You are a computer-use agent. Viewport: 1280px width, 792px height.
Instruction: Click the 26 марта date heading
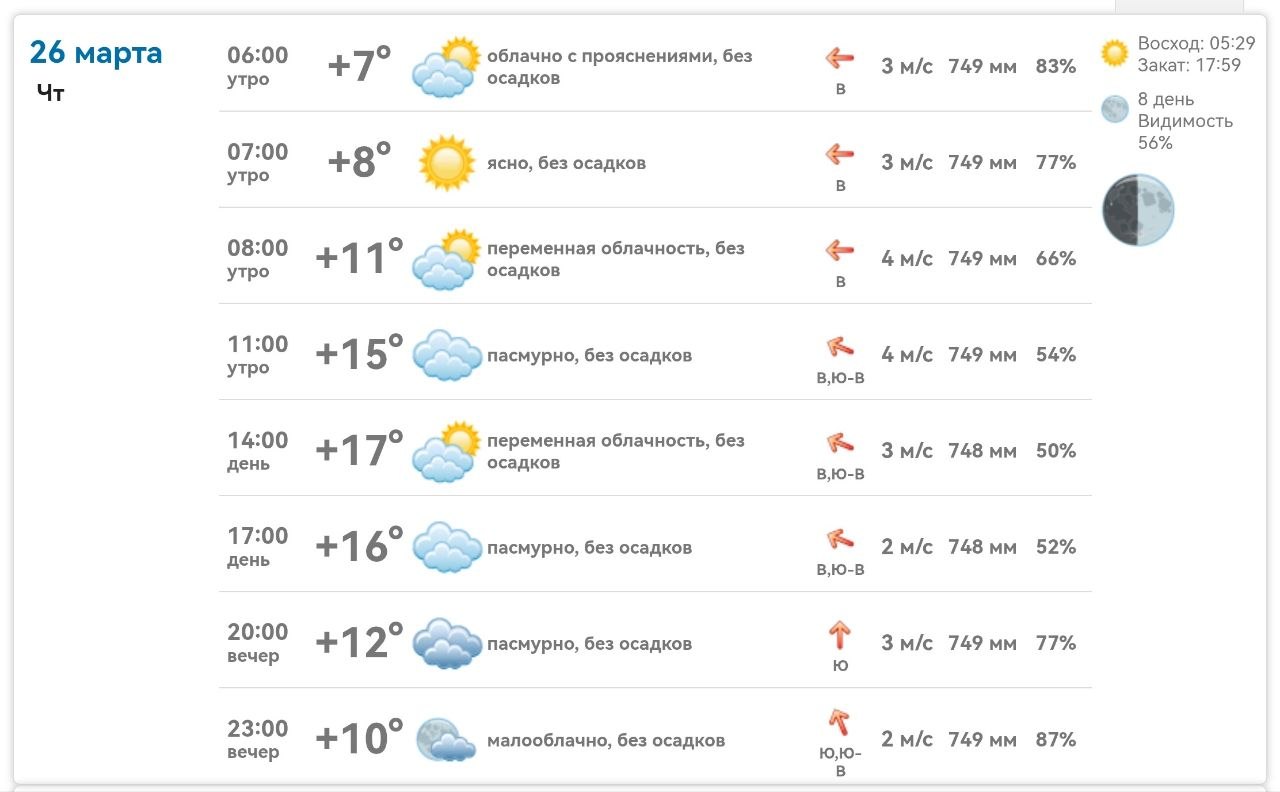click(96, 52)
